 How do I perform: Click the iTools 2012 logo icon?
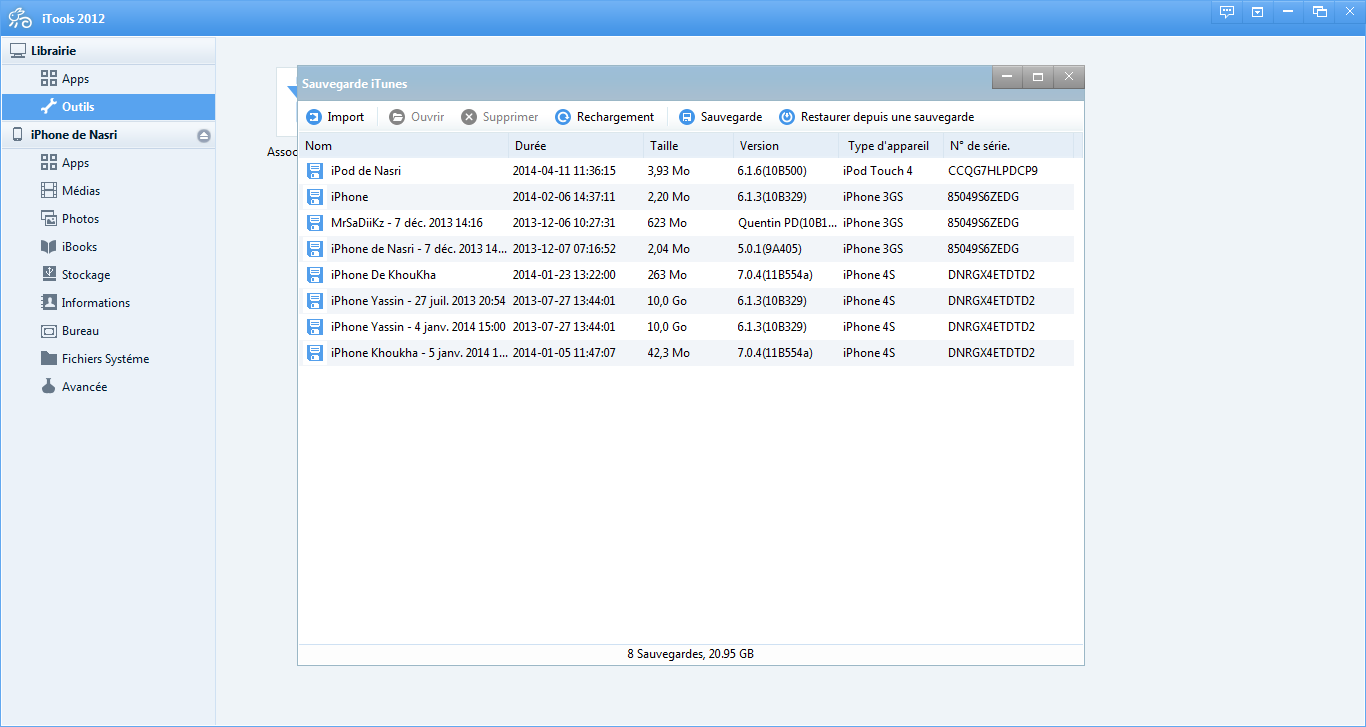coord(20,18)
